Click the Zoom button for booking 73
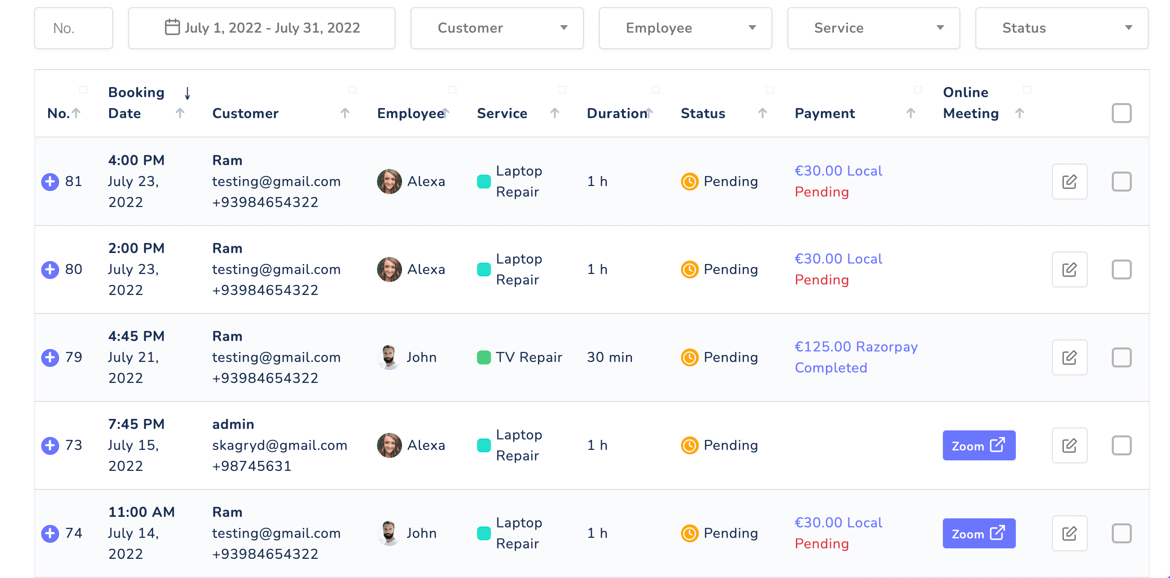Screen dimensions: 1170x578 tap(978, 446)
